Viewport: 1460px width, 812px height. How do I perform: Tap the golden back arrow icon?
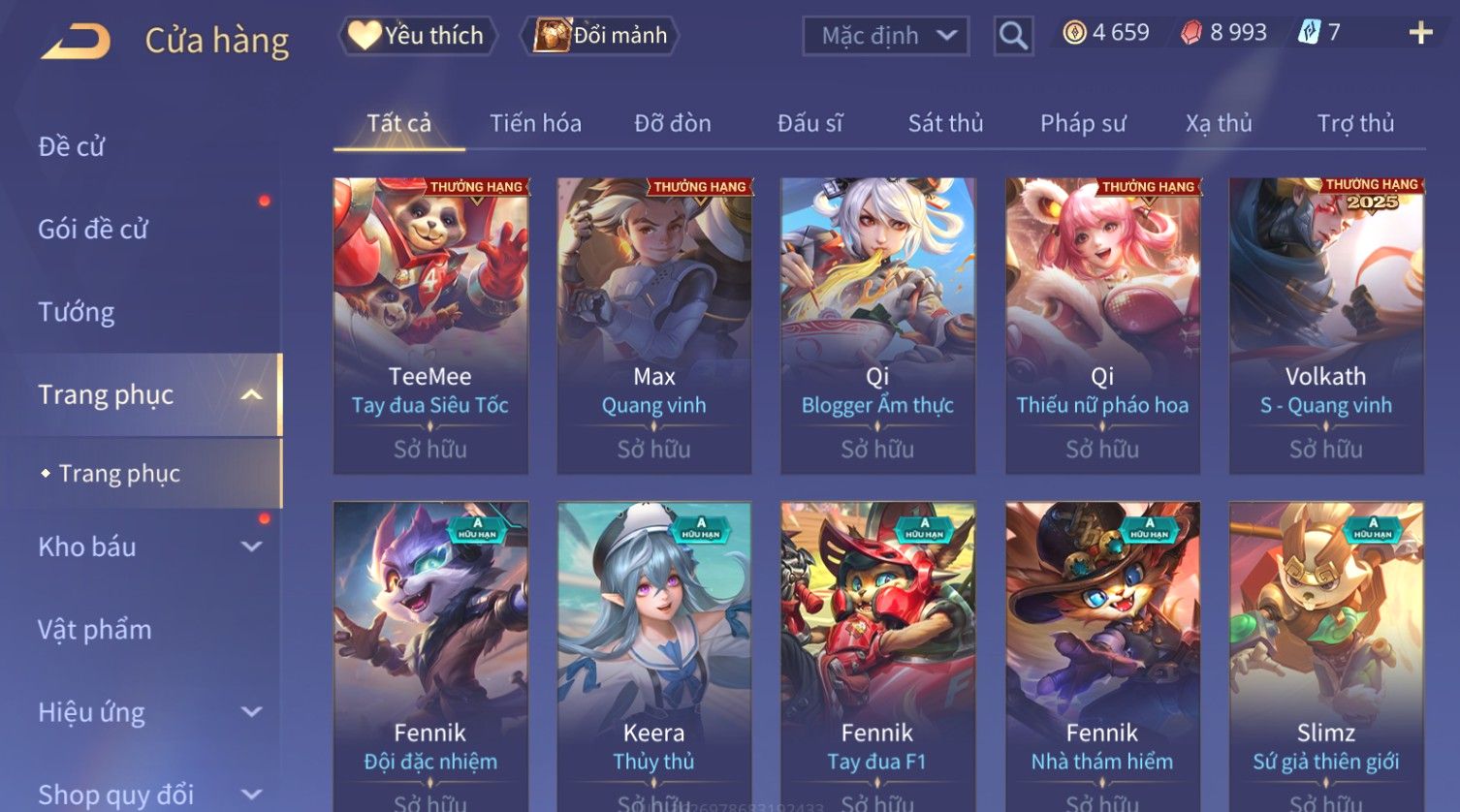[76, 41]
